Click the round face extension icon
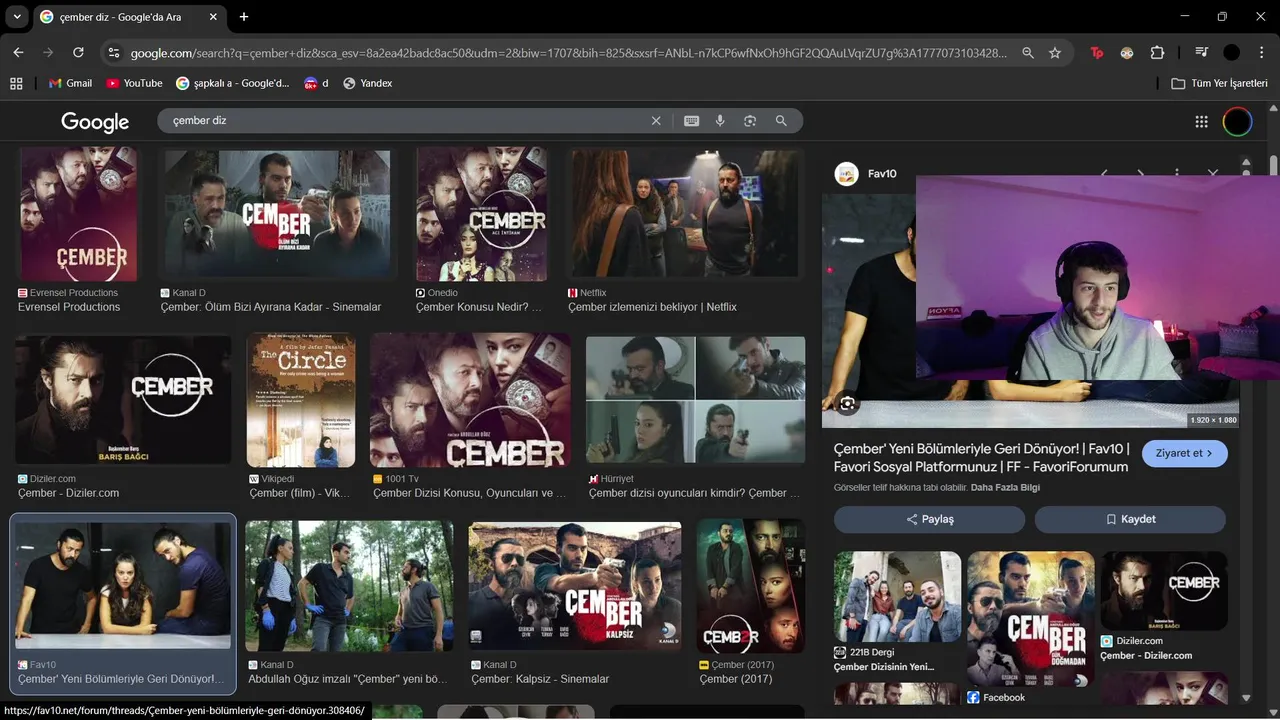The image size is (1280, 720). click(1127, 53)
